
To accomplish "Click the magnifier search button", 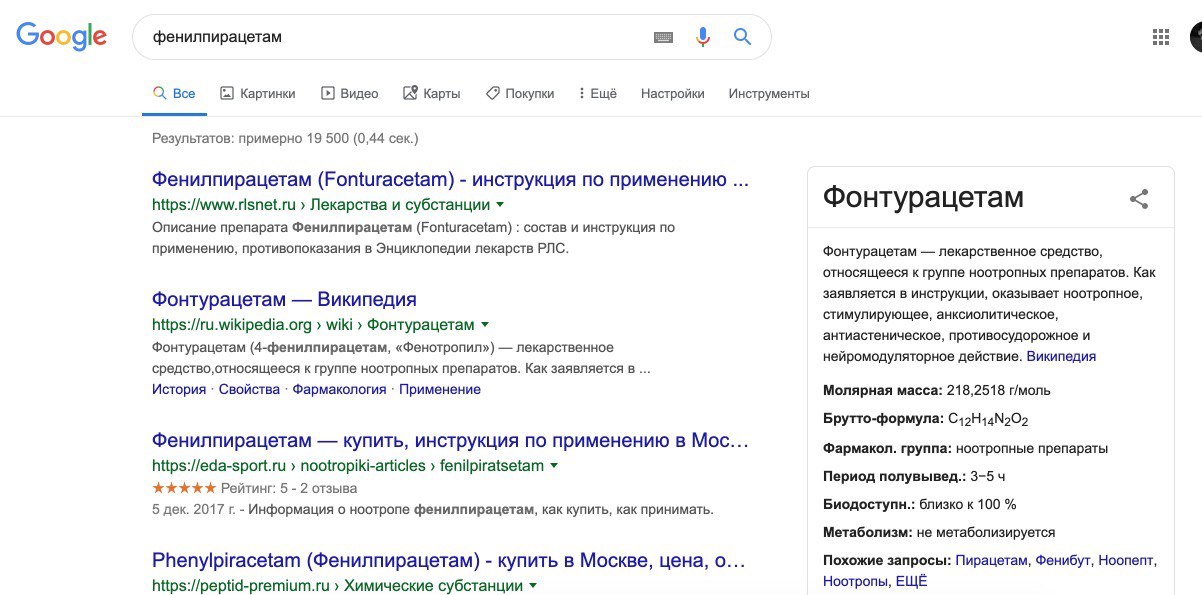I will (742, 37).
